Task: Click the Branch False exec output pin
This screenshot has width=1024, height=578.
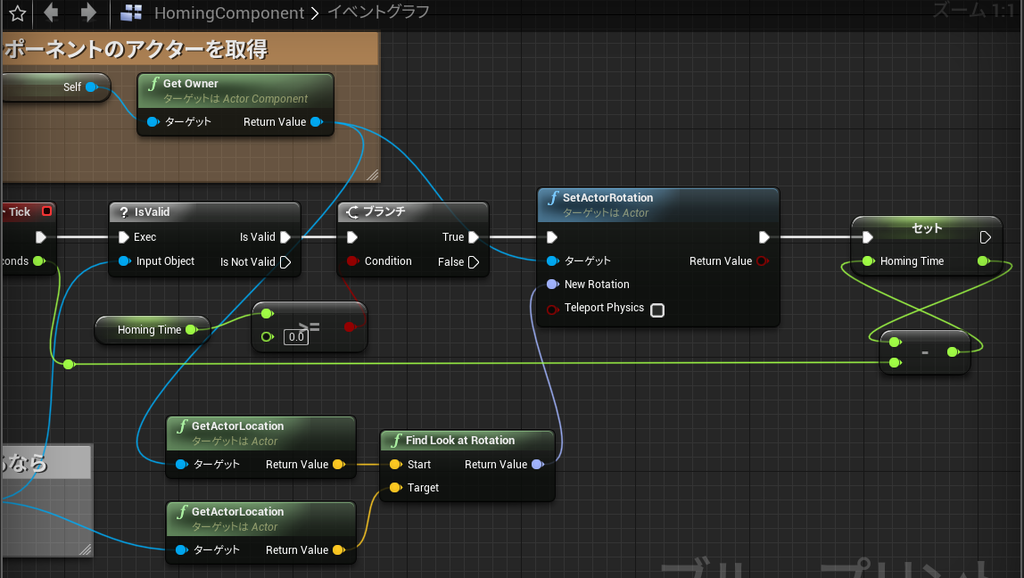Action: pos(473,262)
